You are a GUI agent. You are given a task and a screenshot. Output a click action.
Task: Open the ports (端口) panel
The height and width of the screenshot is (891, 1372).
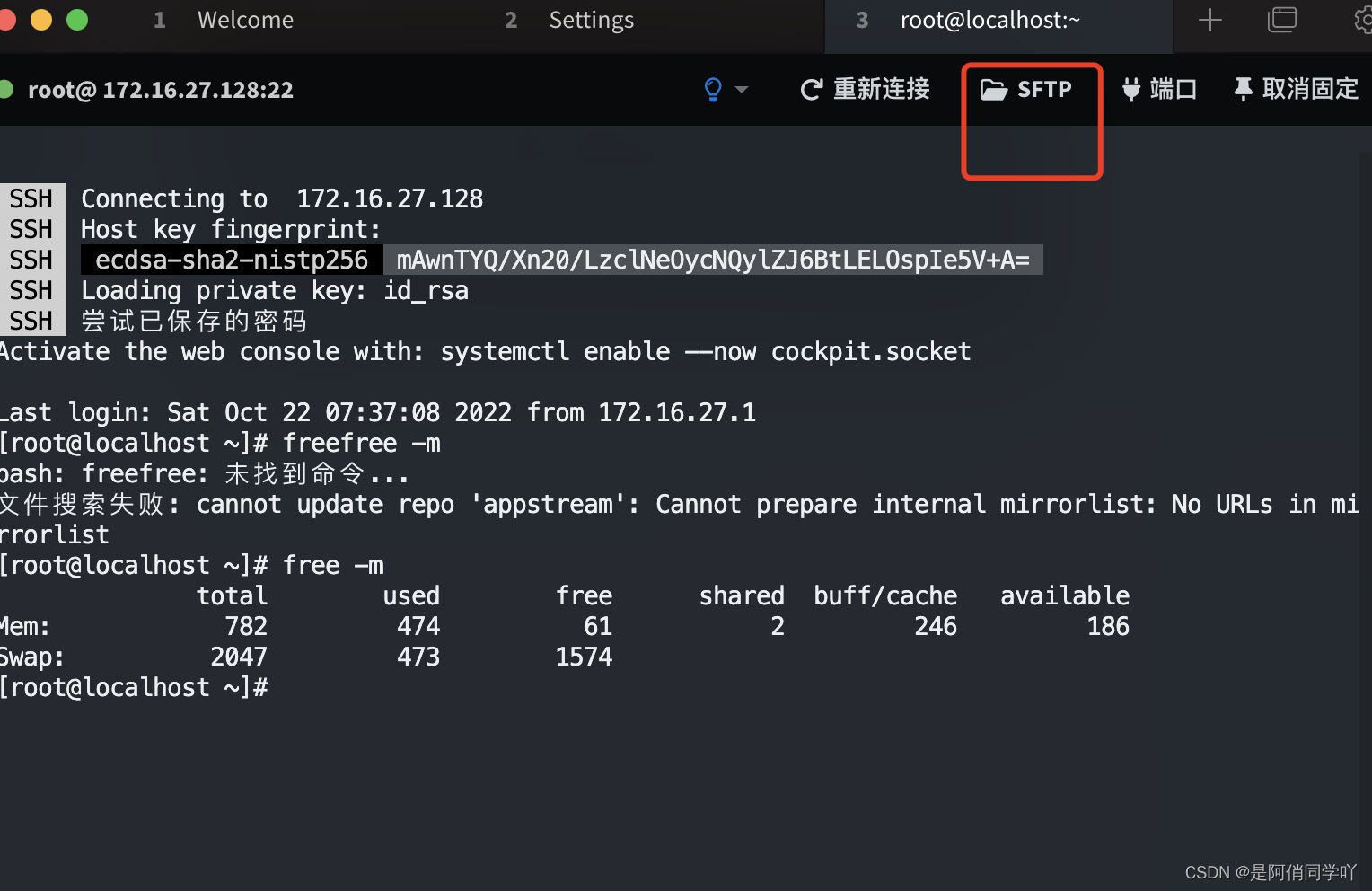tap(1158, 90)
